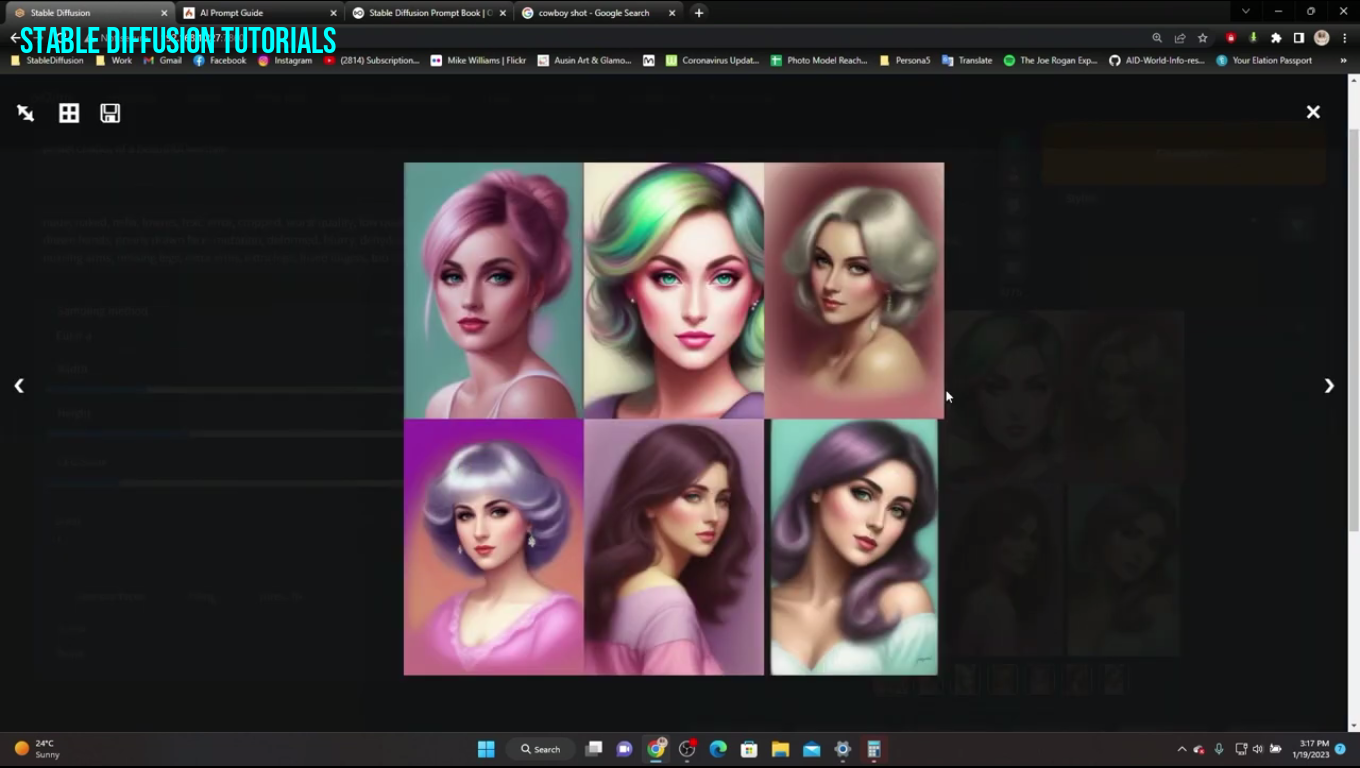Open Ausin Art & Glamo bookmark
The height and width of the screenshot is (768, 1360).
[584, 60]
